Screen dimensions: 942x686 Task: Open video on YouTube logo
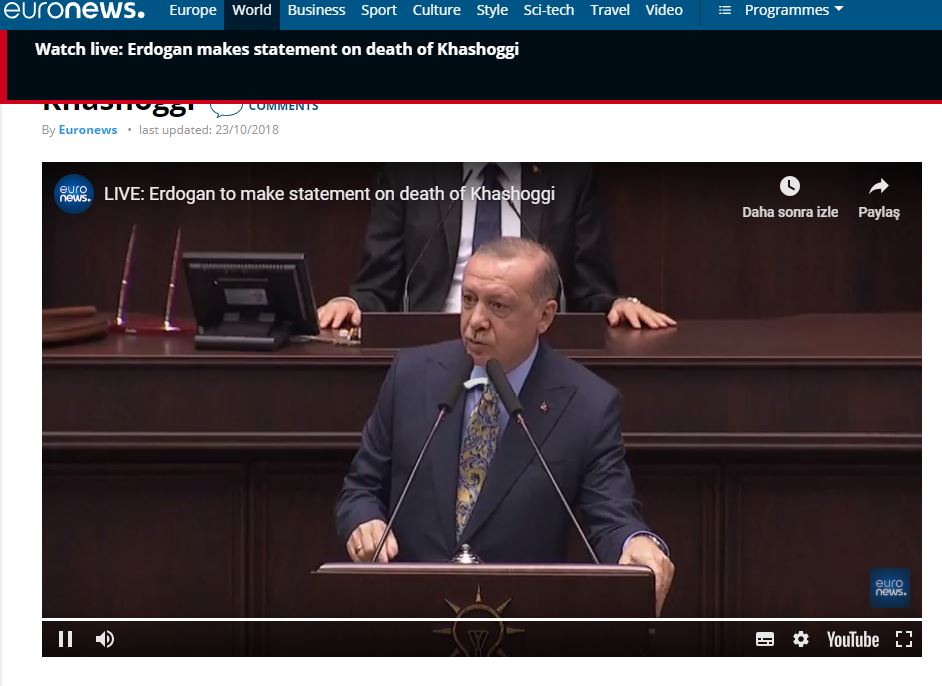(852, 639)
